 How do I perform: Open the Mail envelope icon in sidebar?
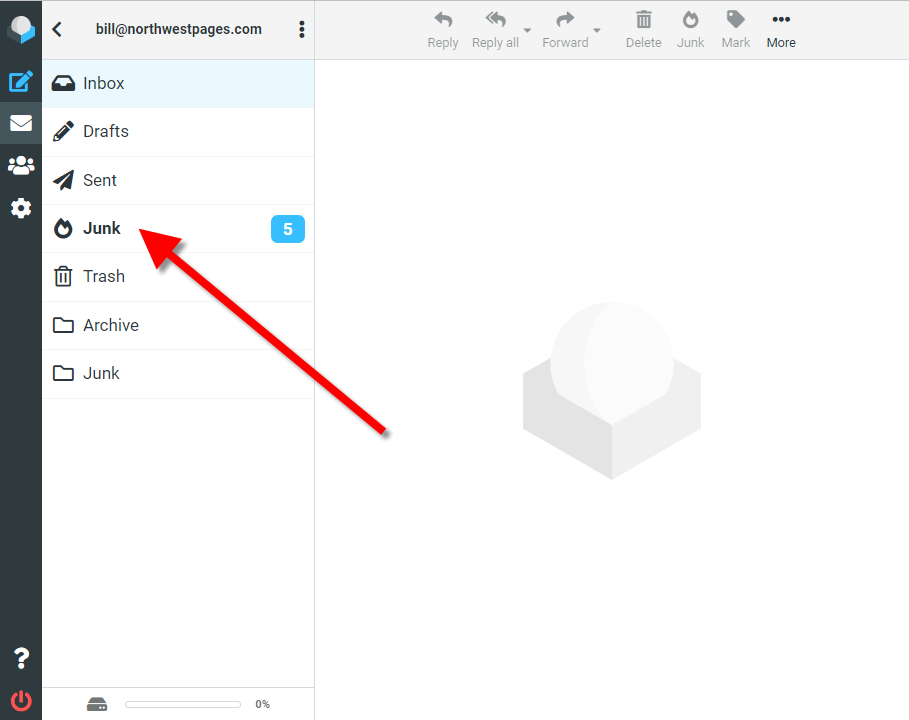[x=21, y=123]
